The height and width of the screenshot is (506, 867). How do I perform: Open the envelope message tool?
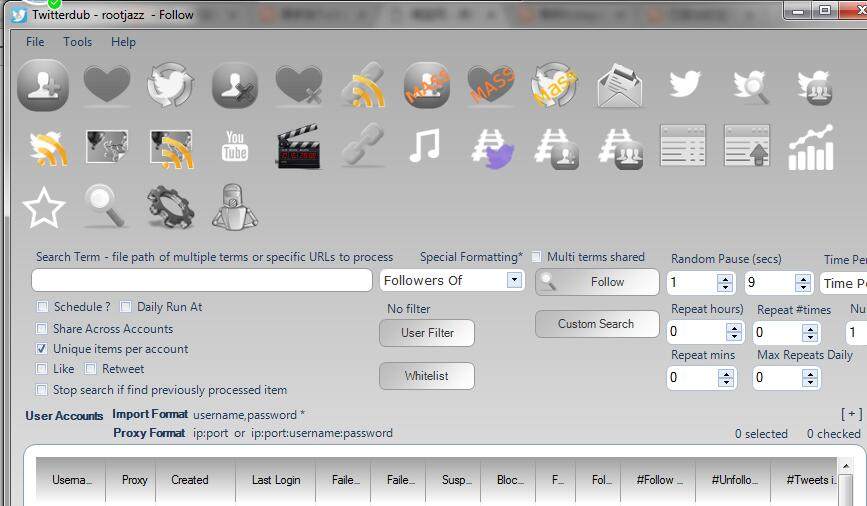pyautogui.click(x=620, y=85)
